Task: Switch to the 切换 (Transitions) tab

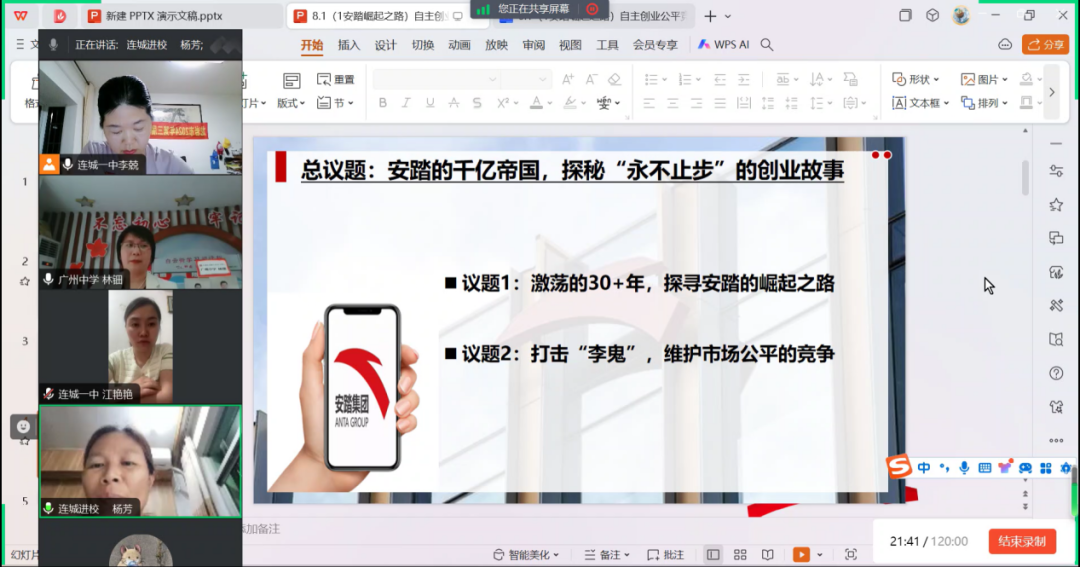Action: (x=423, y=45)
